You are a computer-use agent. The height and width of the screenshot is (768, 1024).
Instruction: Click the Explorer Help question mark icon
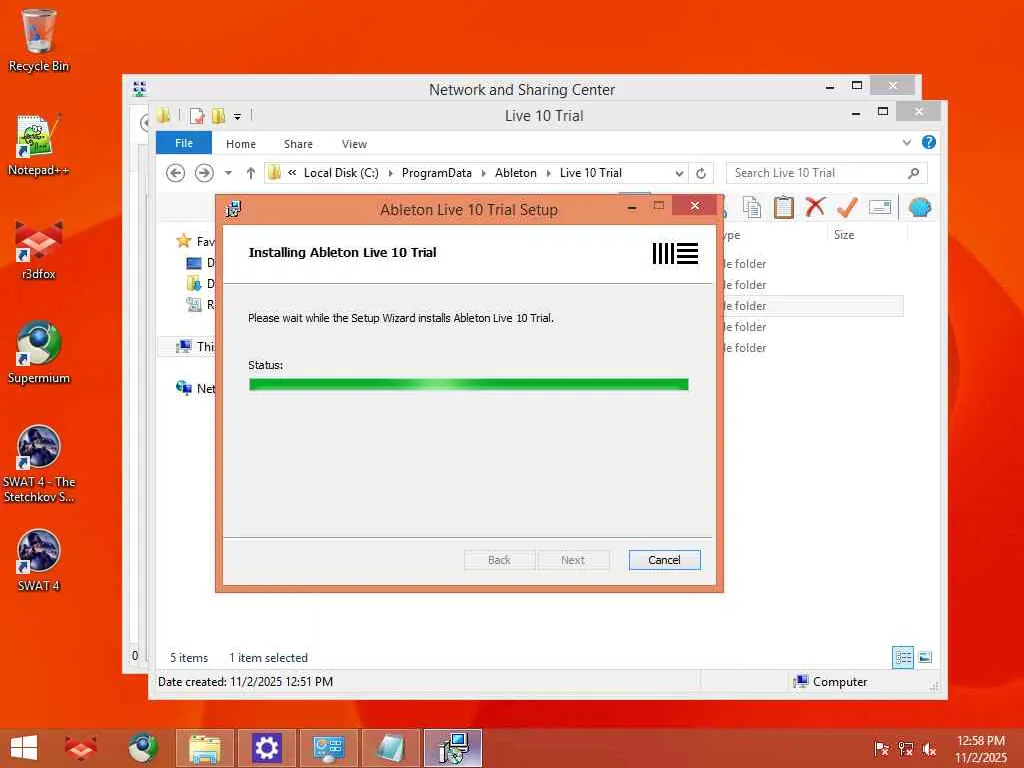[x=929, y=142]
